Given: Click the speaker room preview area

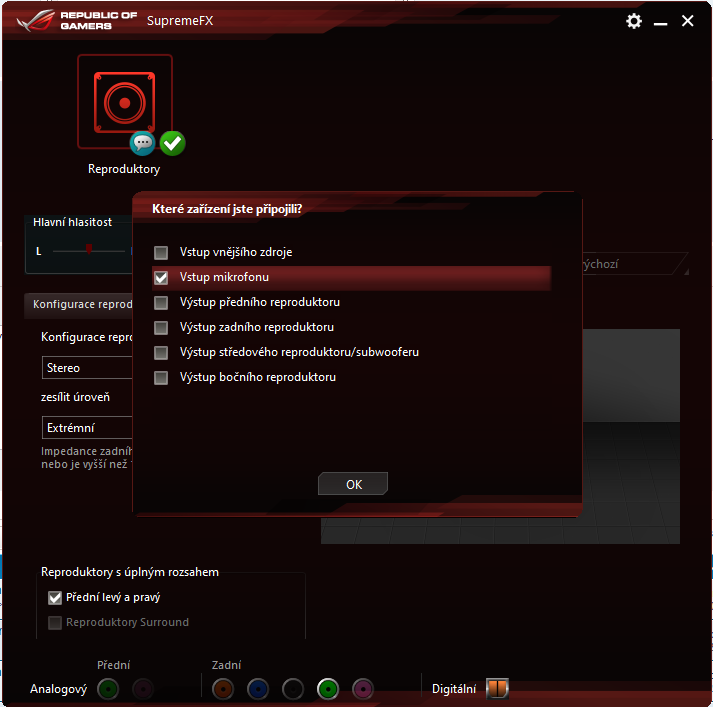Looking at the screenshot, I should pos(631,436).
